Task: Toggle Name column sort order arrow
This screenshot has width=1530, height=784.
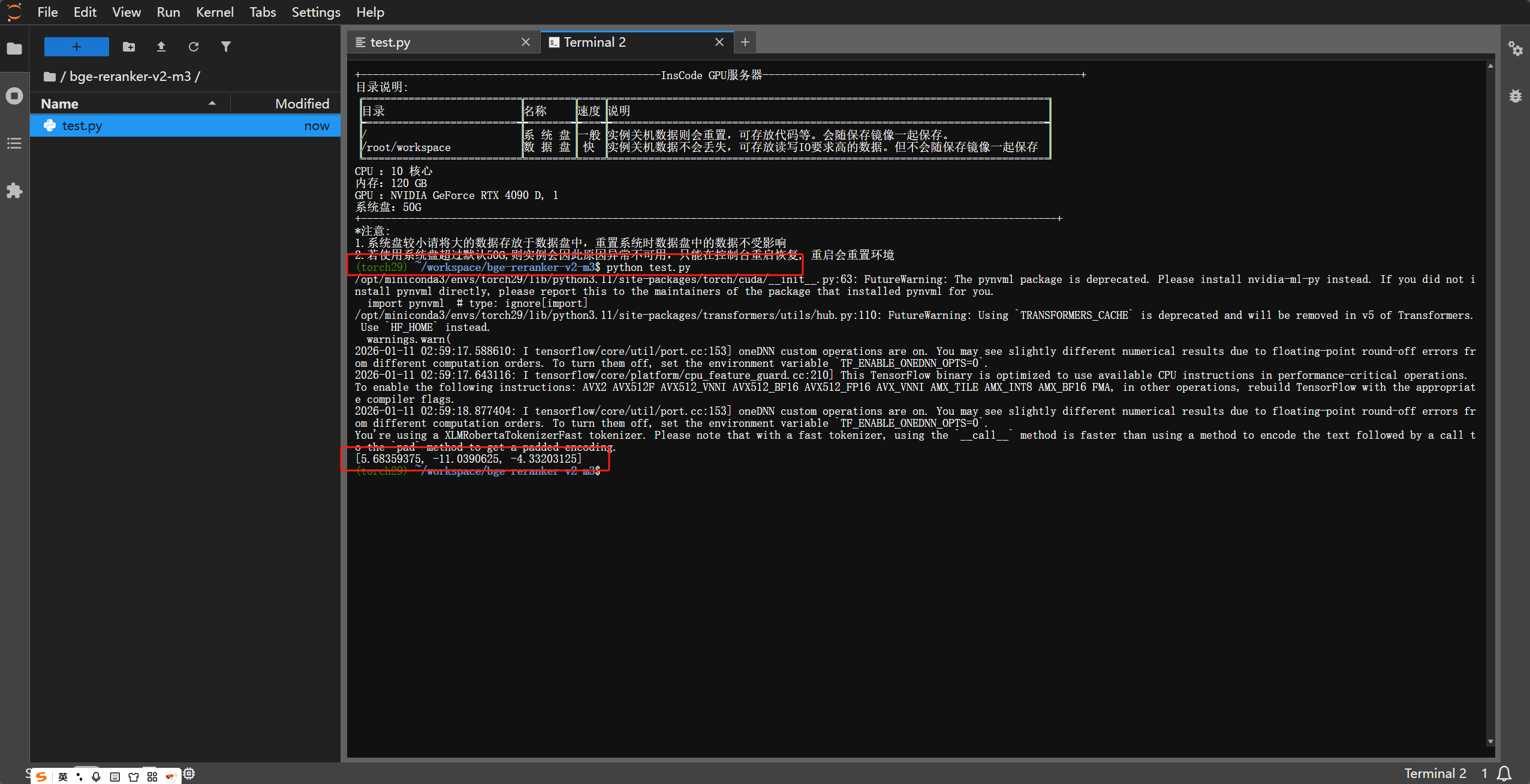Action: pyautogui.click(x=212, y=103)
